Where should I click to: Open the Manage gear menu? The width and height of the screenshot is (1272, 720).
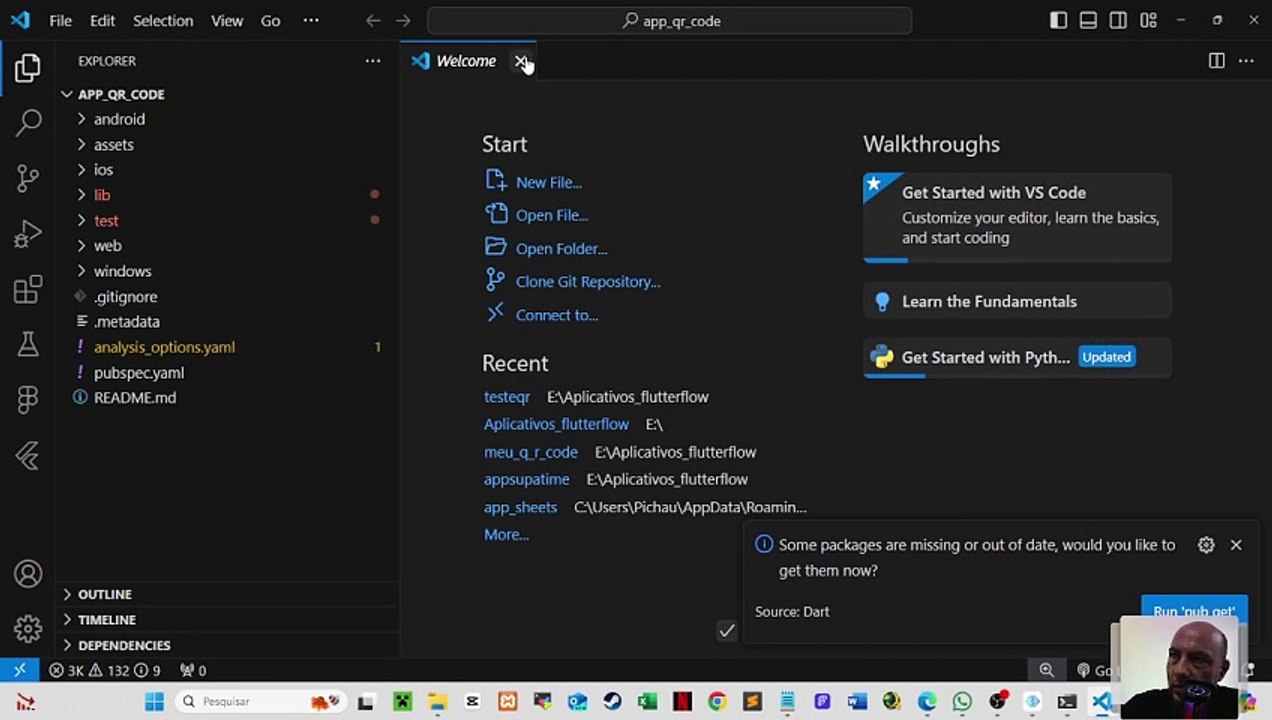tap(28, 628)
